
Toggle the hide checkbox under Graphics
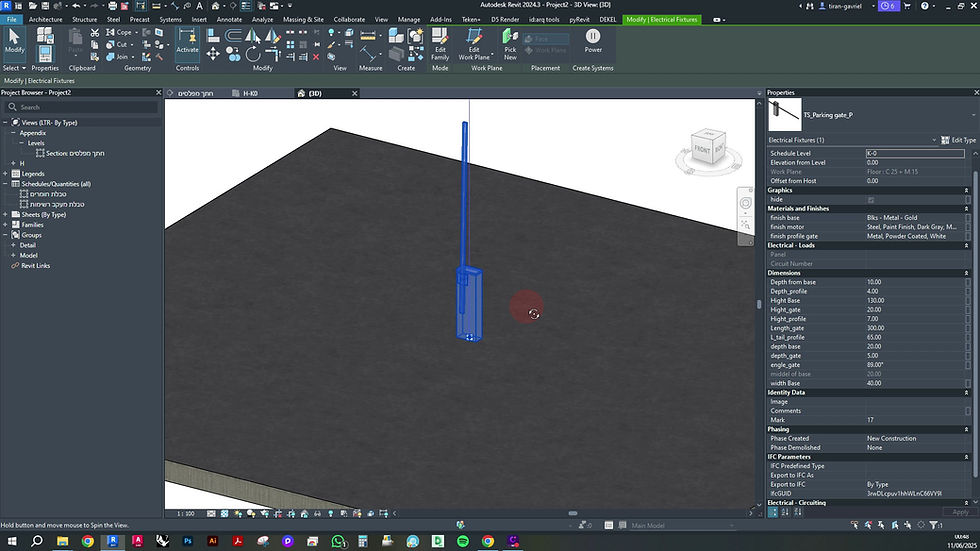870,199
